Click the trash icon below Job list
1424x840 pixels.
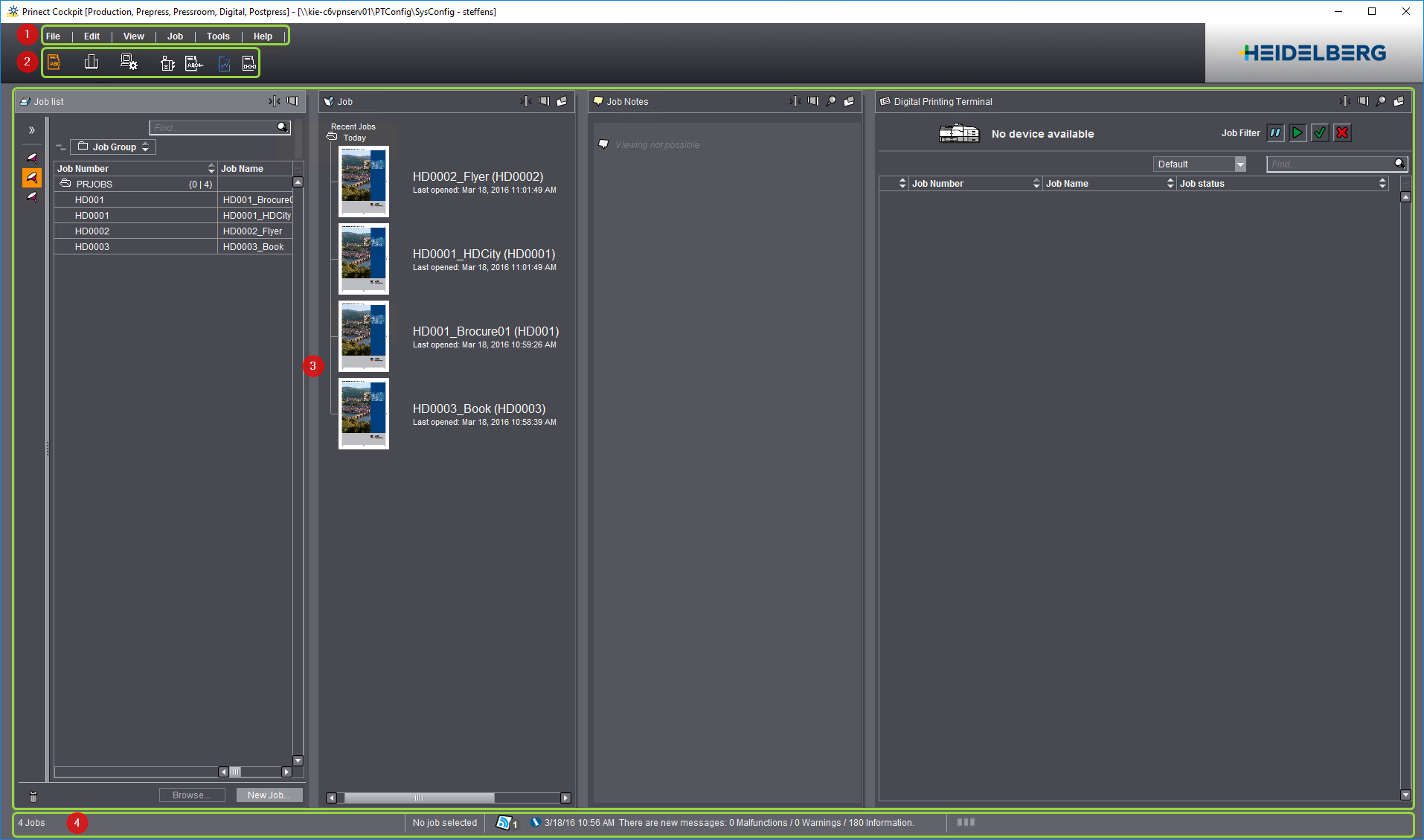[x=33, y=796]
